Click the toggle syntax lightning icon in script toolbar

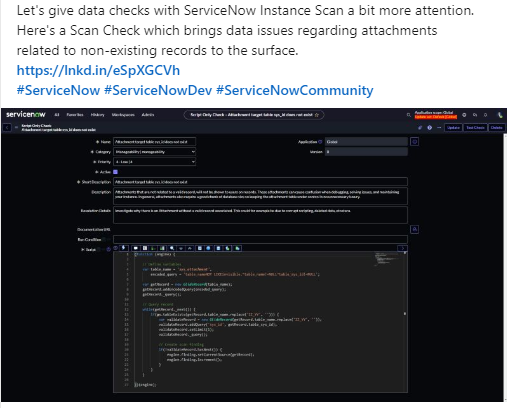124,248
